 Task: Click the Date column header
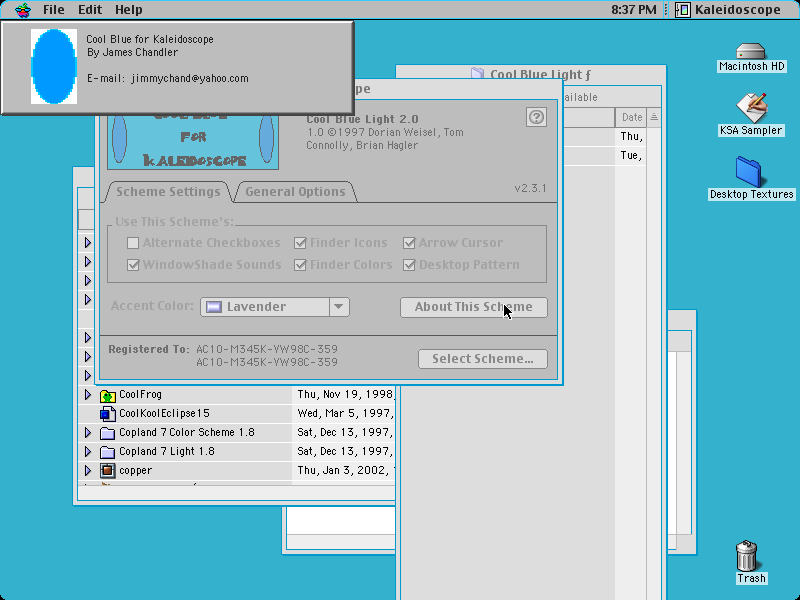pos(632,117)
